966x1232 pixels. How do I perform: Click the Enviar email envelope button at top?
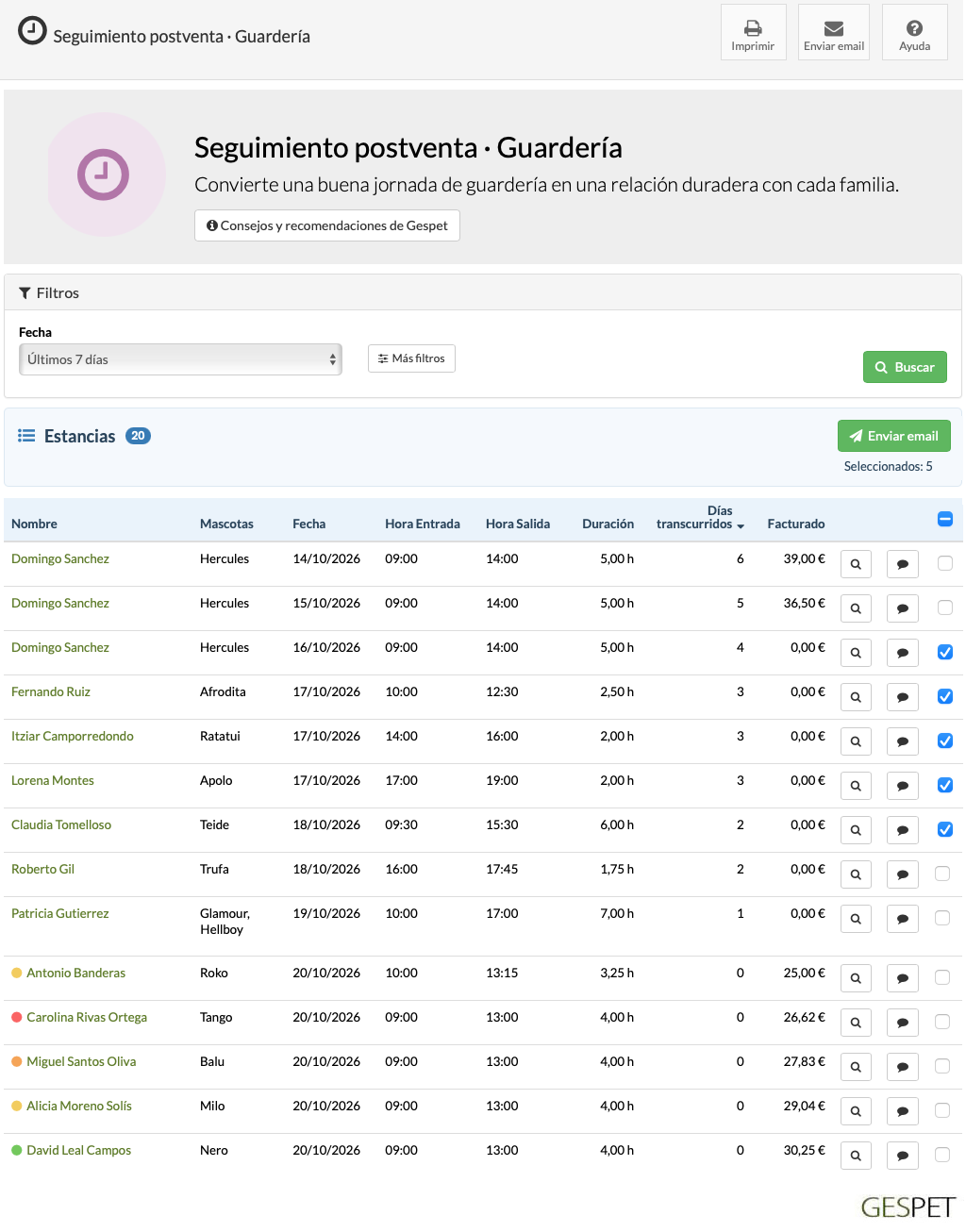click(834, 32)
